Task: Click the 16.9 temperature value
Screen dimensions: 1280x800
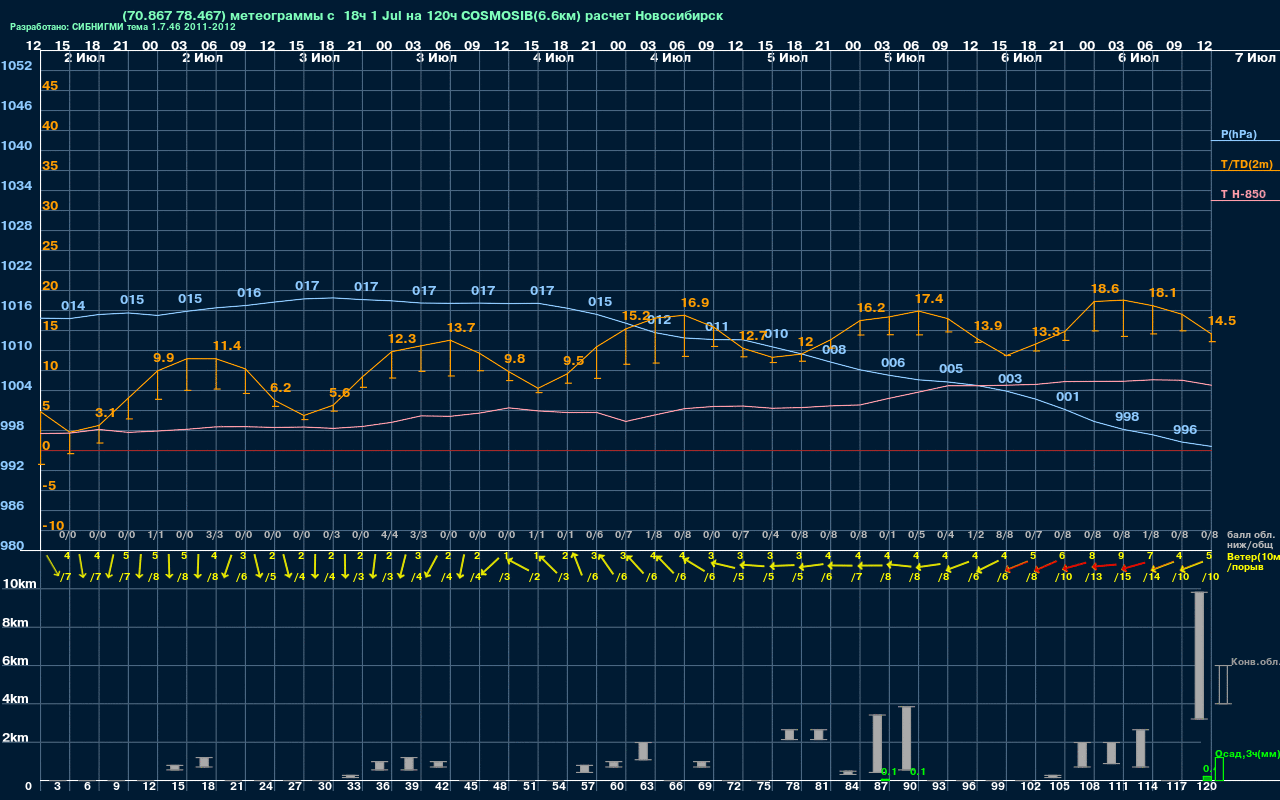Action: [695, 303]
